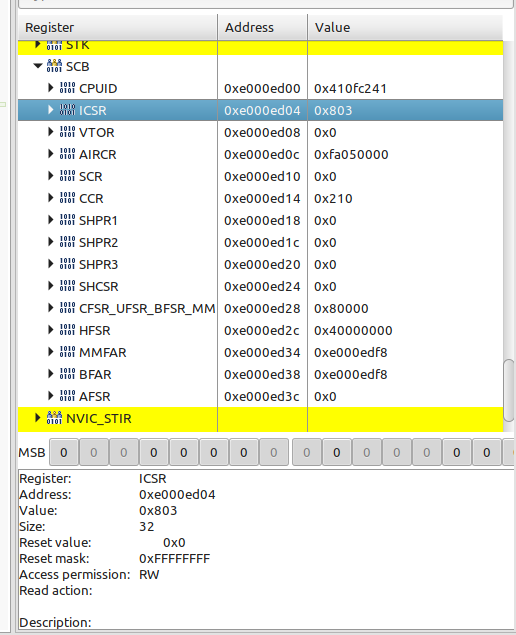Click address 0xe000ed10 in SCR row
The width and height of the screenshot is (516, 635).
(262, 177)
